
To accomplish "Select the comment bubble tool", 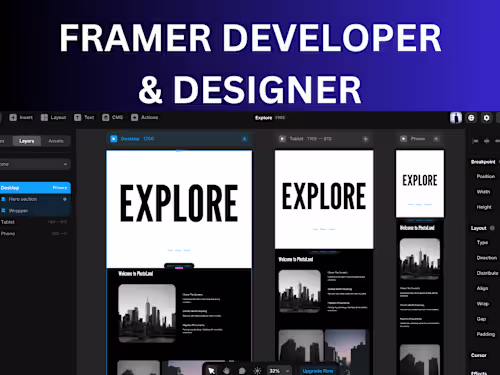I will [242, 371].
